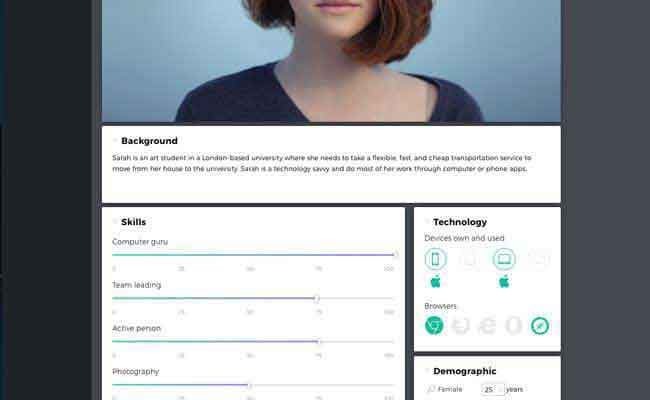Click the Apple logo under the laptop

(504, 282)
